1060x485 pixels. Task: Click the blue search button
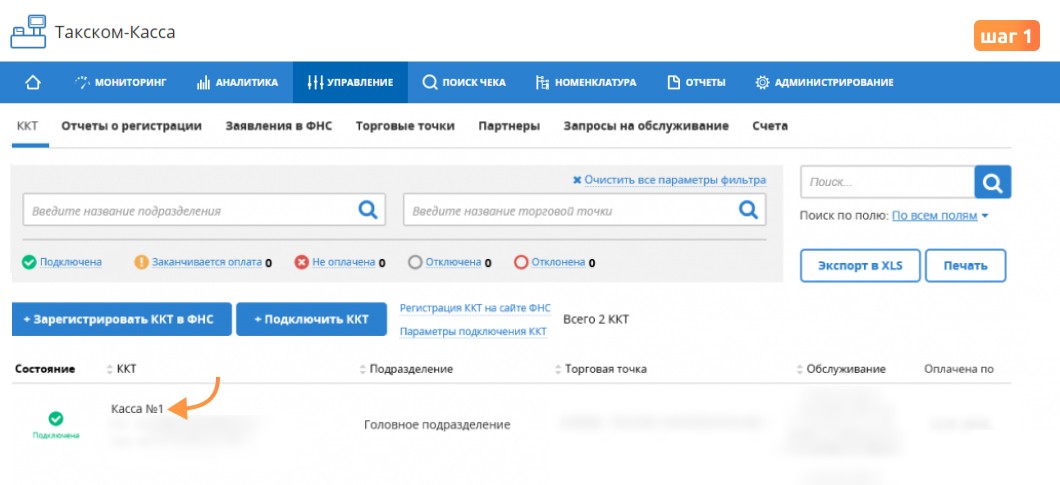coord(992,182)
